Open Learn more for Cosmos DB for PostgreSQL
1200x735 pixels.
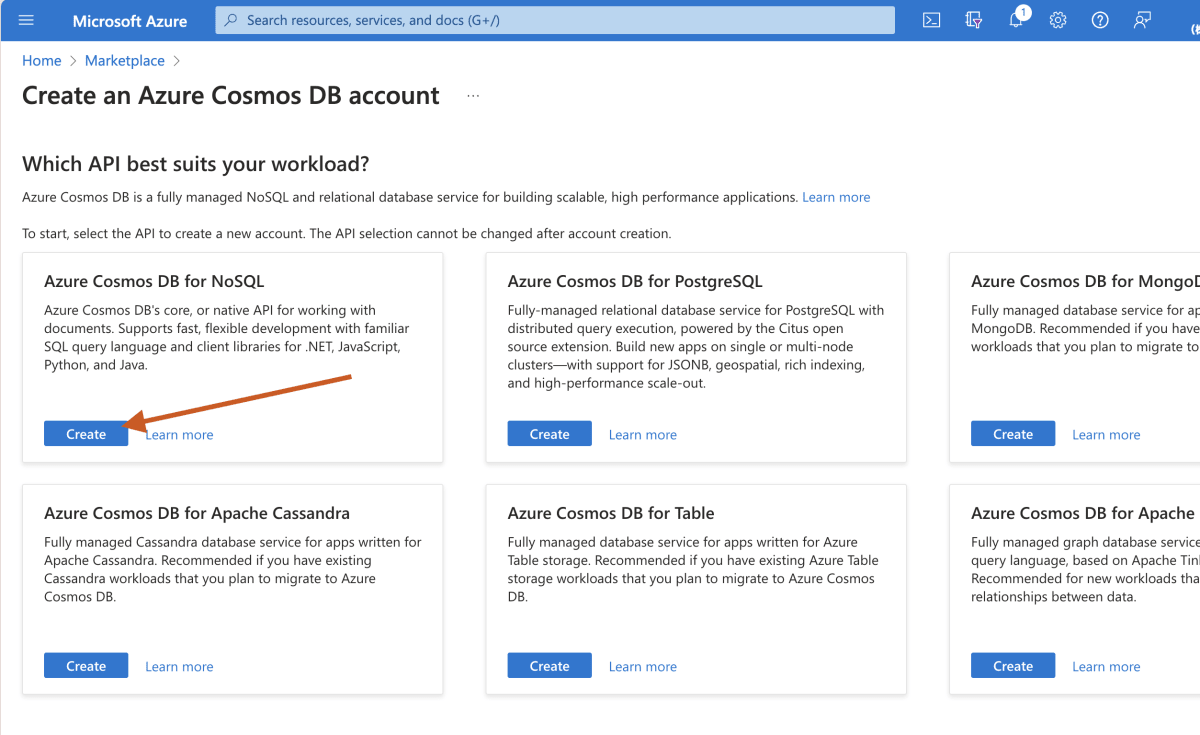(x=643, y=435)
